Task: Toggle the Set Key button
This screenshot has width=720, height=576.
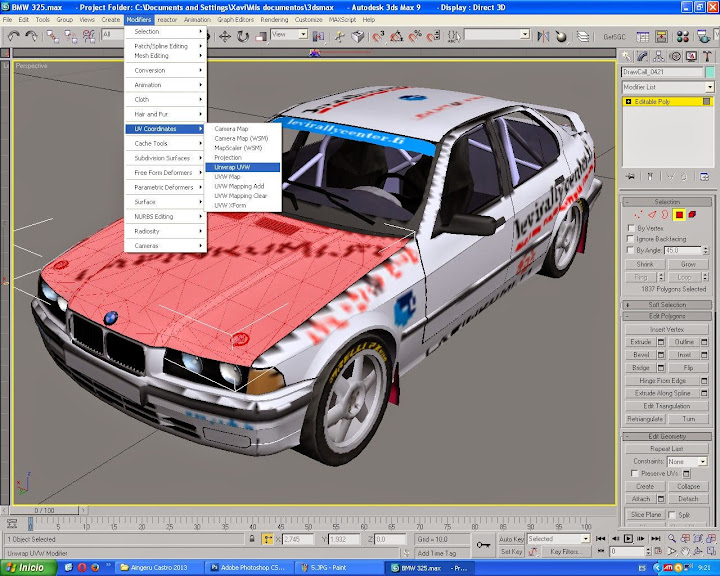Action: [x=511, y=551]
